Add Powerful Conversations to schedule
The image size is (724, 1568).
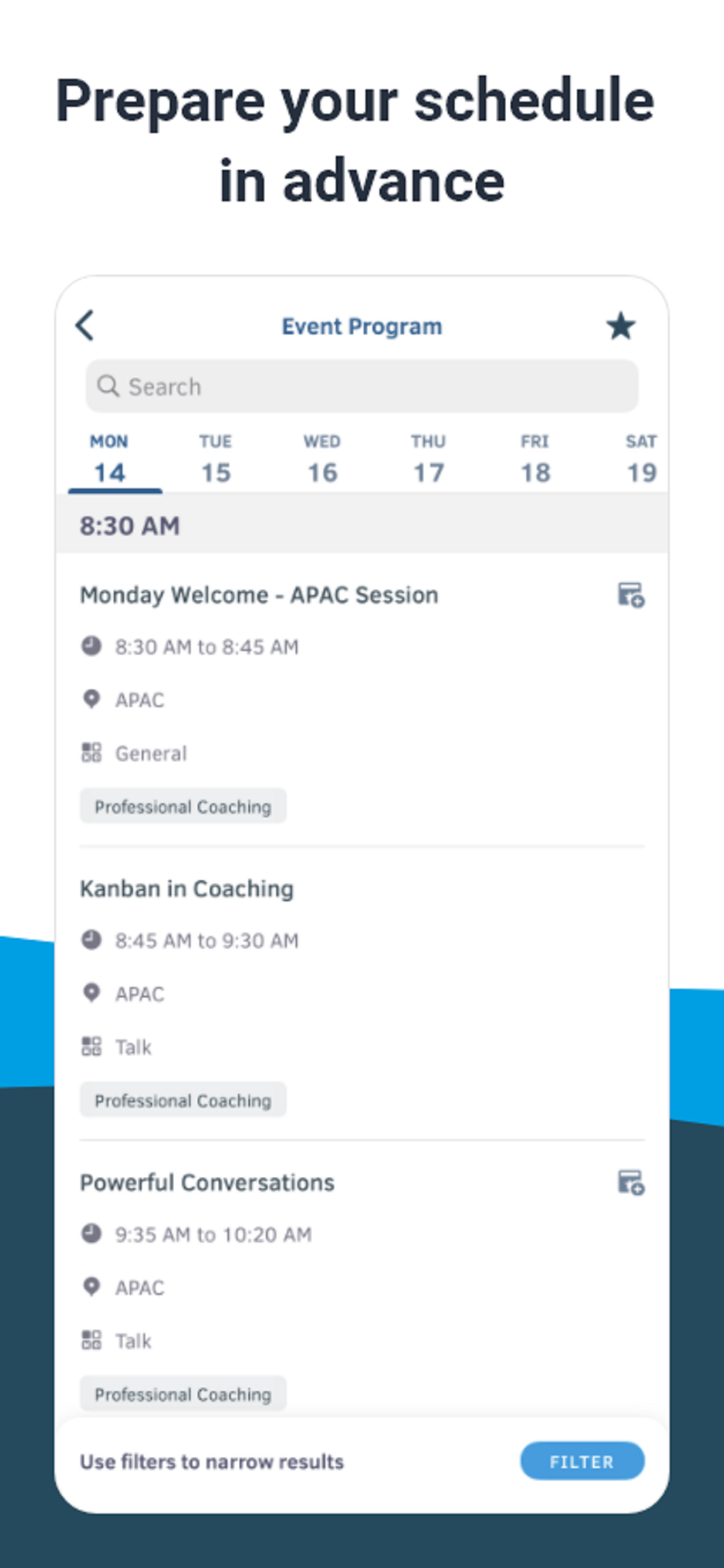(631, 1182)
